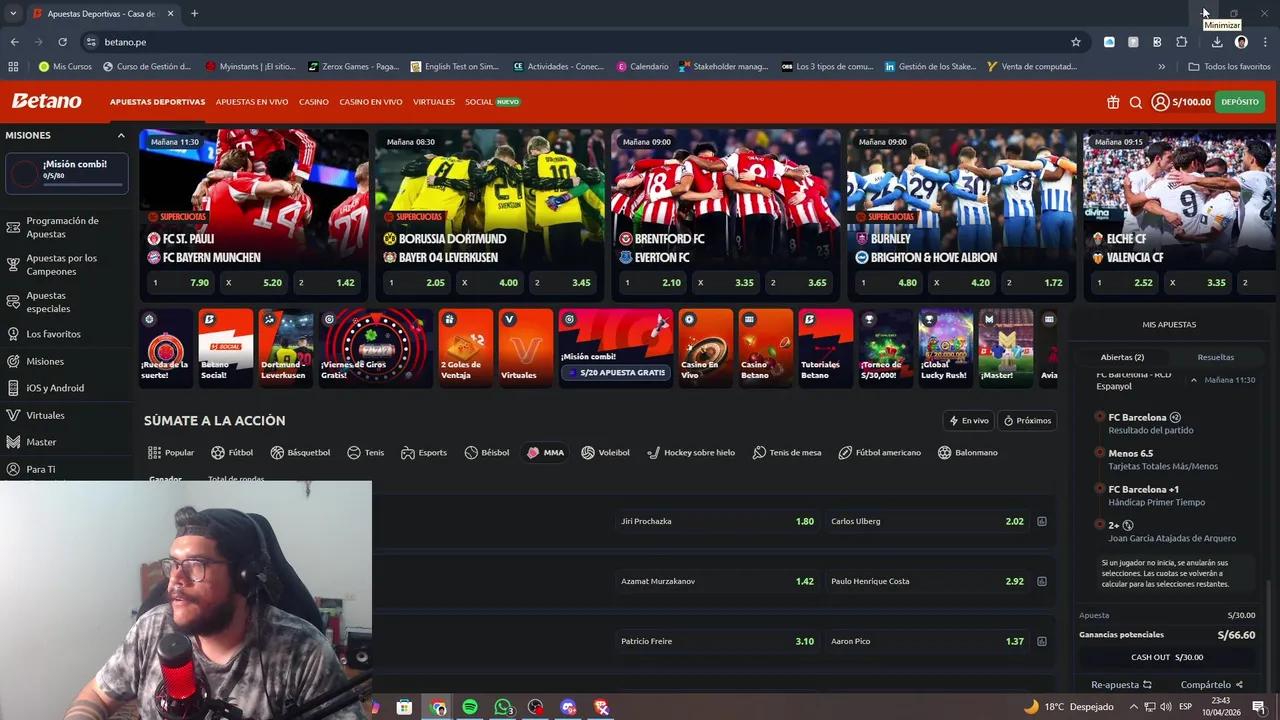Open the bookmarks chevron showing more favorites
Viewport: 1280px width, 720px height.
tap(1162, 66)
